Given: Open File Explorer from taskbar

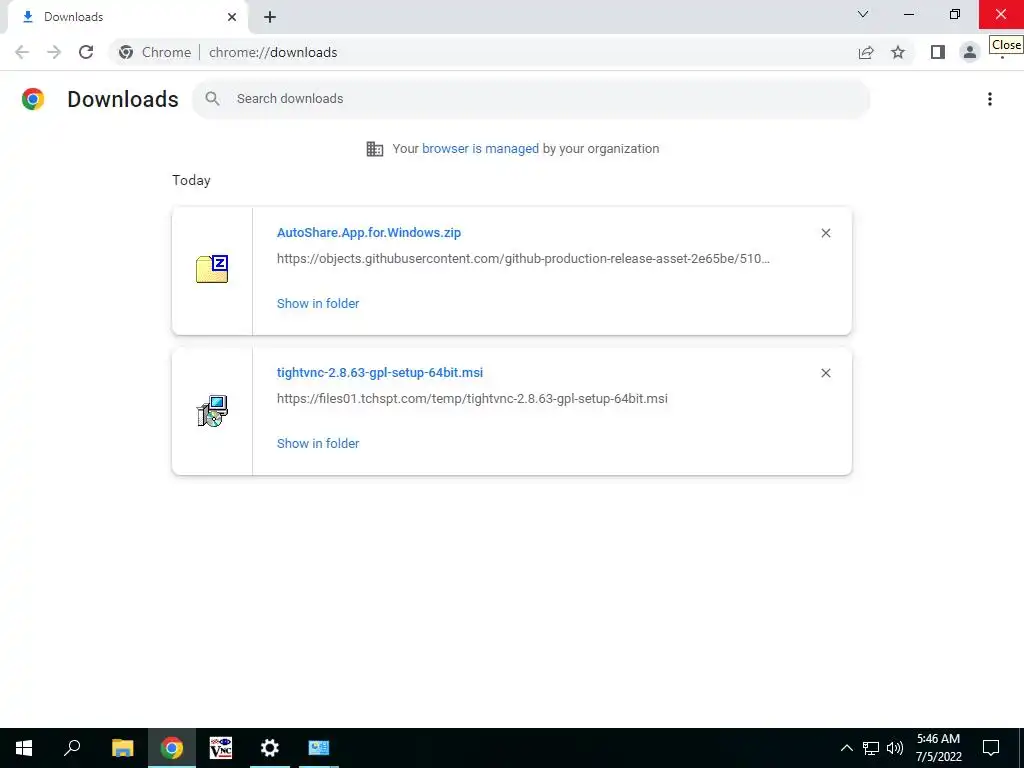Looking at the screenshot, I should pos(122,748).
